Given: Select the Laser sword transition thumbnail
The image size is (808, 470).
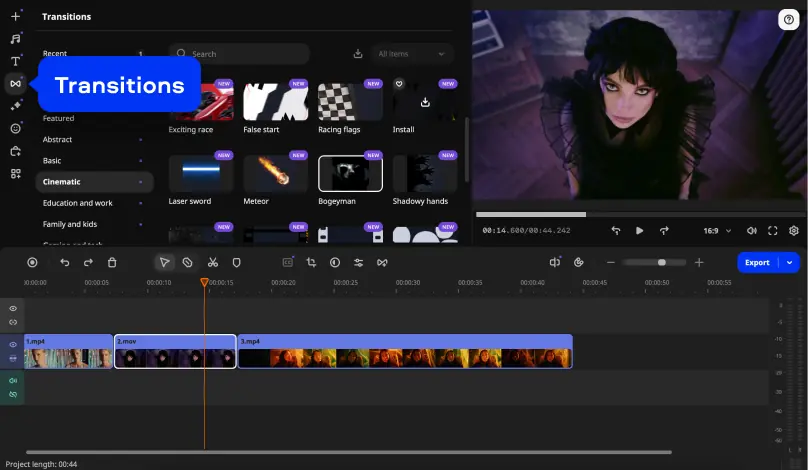Looking at the screenshot, I should 201,174.
